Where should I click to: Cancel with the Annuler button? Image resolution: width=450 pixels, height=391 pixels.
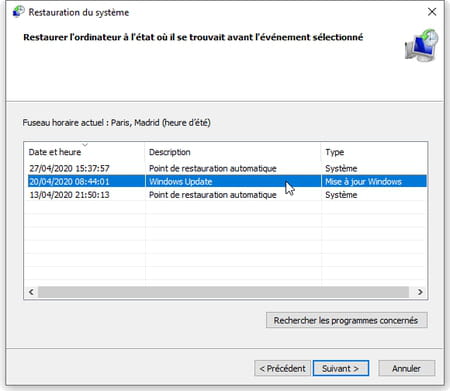[x=406, y=368]
